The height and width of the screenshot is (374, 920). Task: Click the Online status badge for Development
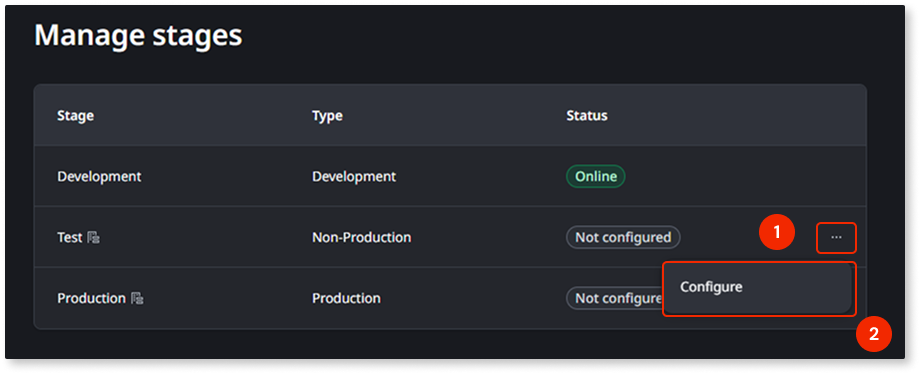(x=596, y=177)
